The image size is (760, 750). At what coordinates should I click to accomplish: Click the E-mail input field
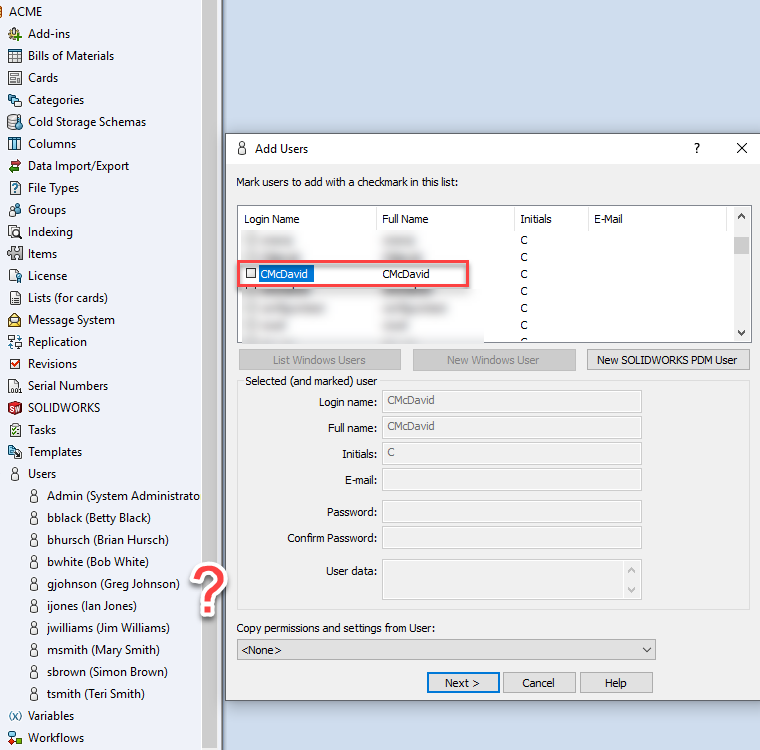[512, 479]
